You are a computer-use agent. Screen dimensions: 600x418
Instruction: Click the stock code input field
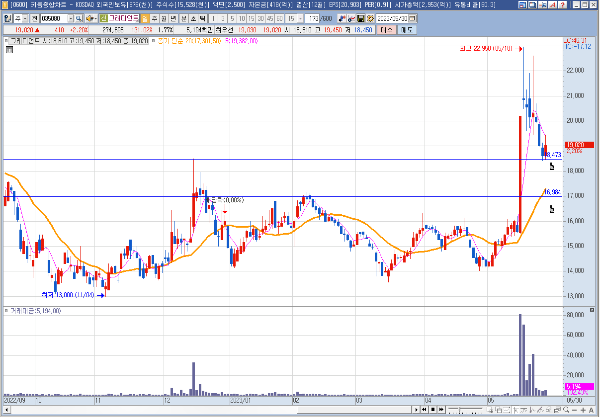pos(54,19)
